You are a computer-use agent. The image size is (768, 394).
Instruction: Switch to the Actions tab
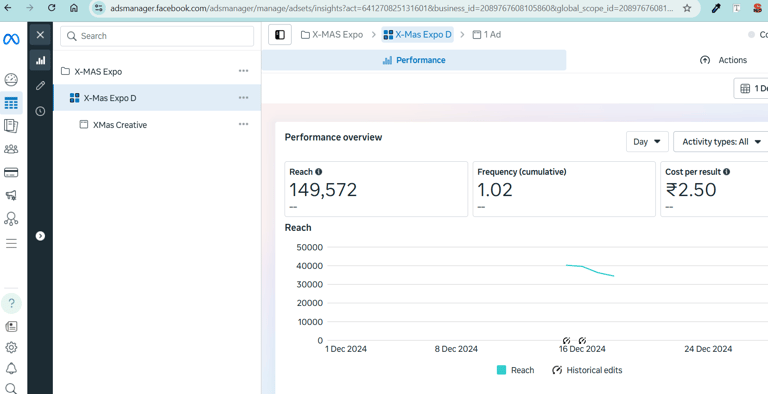(x=723, y=60)
